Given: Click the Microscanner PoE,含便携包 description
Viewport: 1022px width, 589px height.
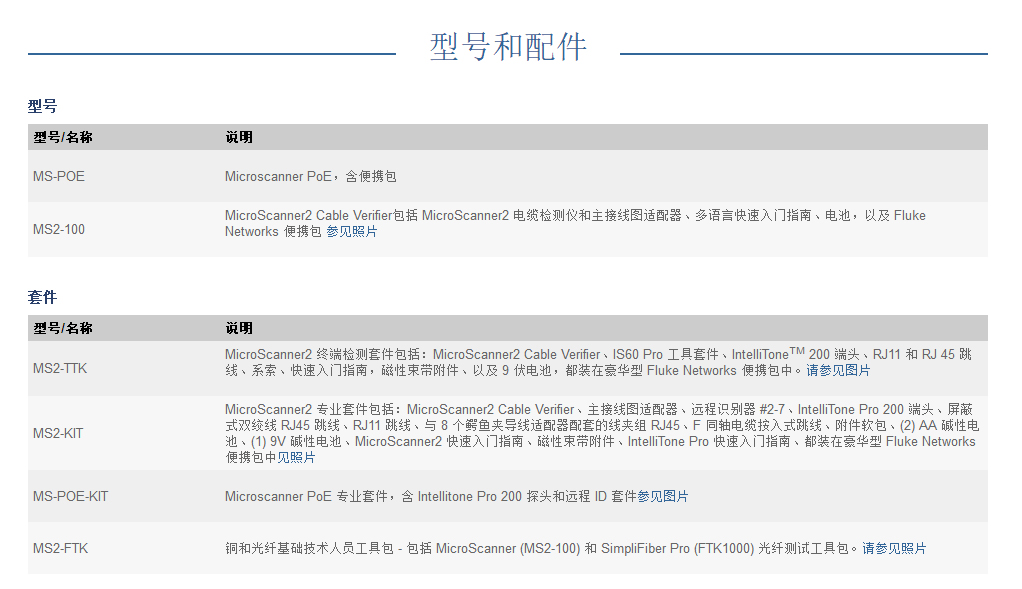Looking at the screenshot, I should click(x=310, y=177).
